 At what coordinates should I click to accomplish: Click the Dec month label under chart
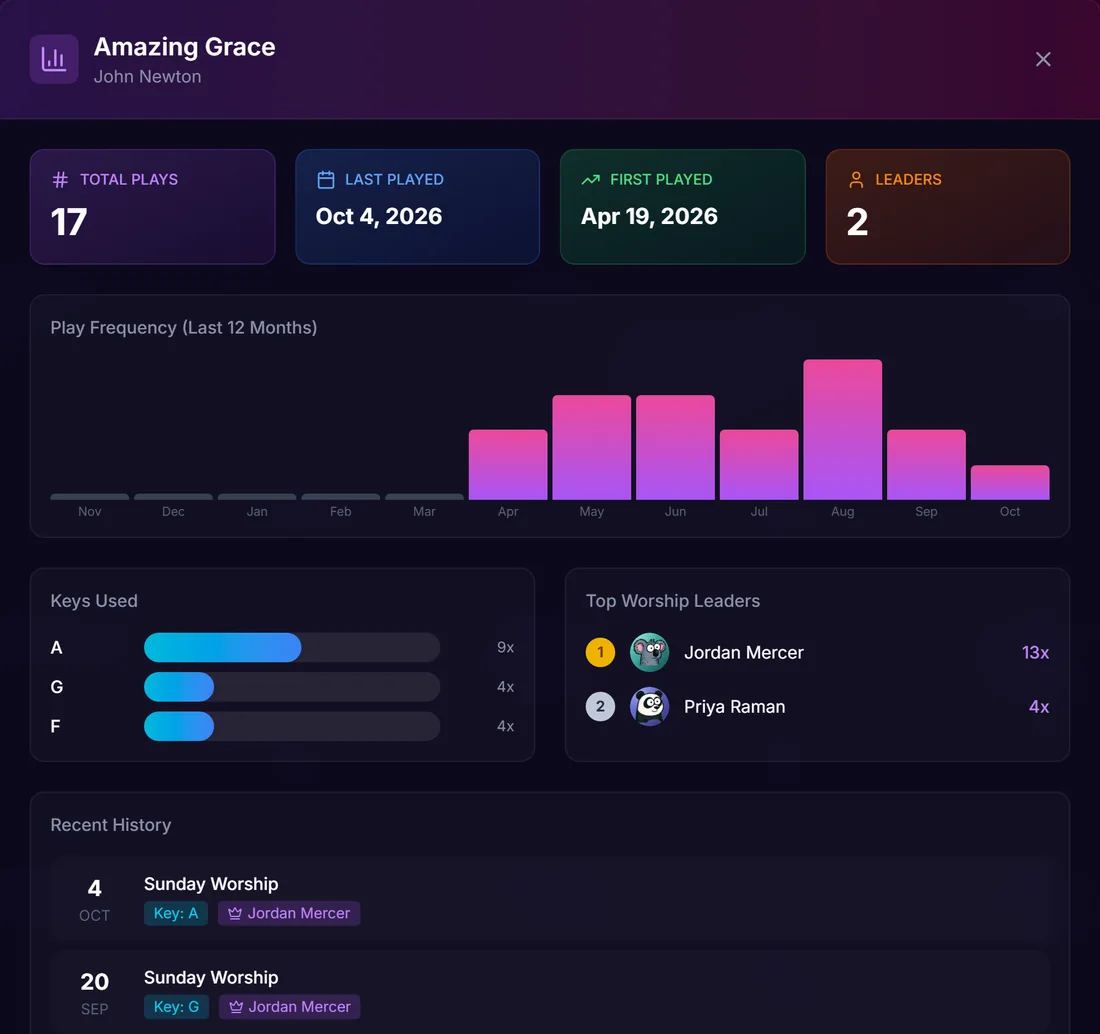(173, 511)
